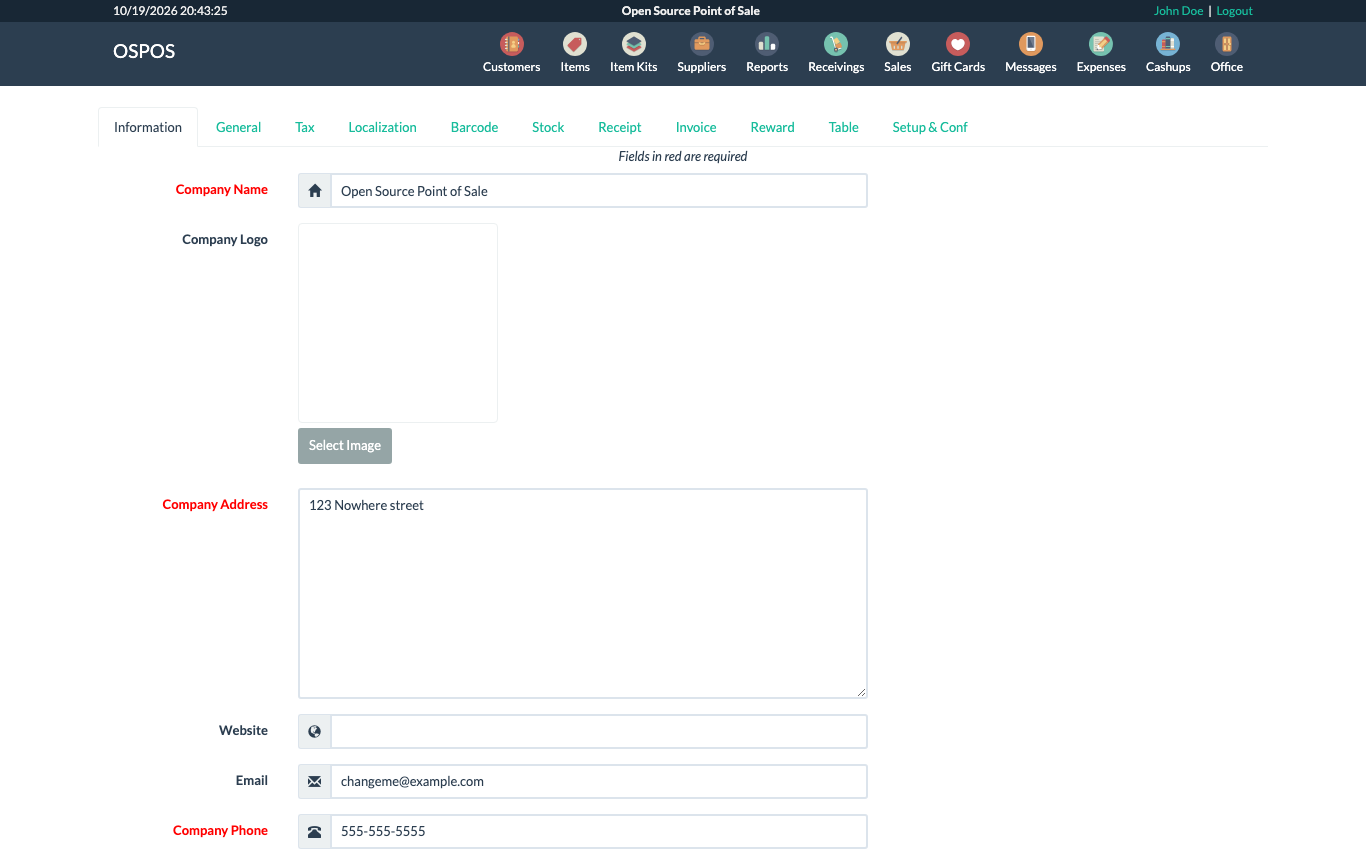Click the globe icon beside Website field

[315, 731]
